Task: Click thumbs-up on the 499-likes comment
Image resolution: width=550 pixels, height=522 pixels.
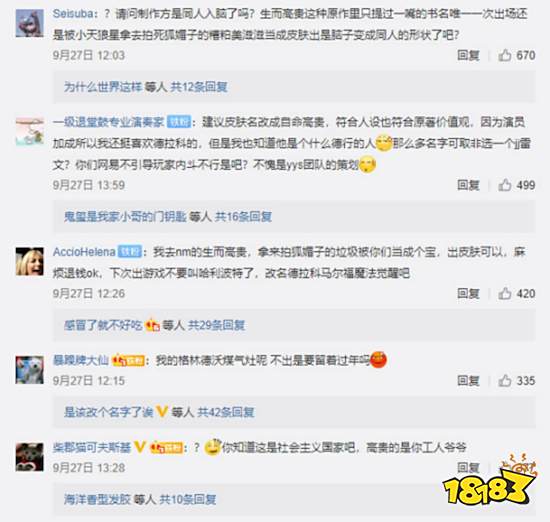Action: point(504,185)
